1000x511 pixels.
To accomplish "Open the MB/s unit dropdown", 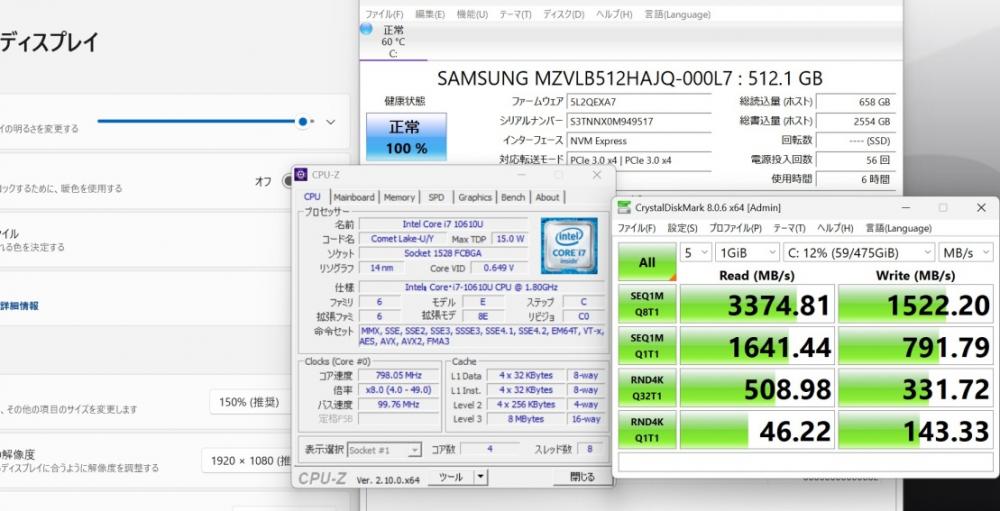I will pyautogui.click(x=966, y=253).
